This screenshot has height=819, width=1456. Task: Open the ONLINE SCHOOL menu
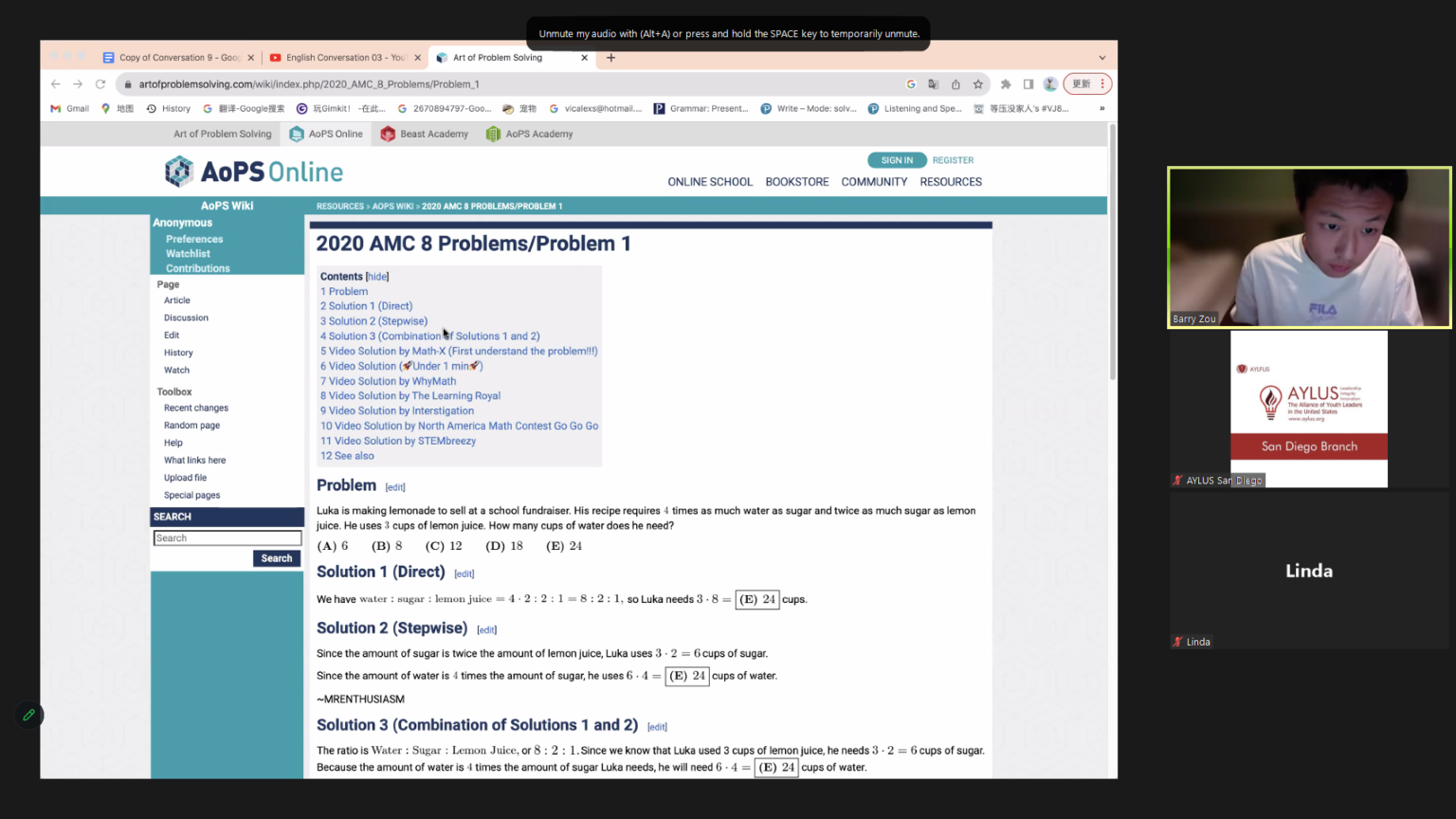pyautogui.click(x=710, y=182)
